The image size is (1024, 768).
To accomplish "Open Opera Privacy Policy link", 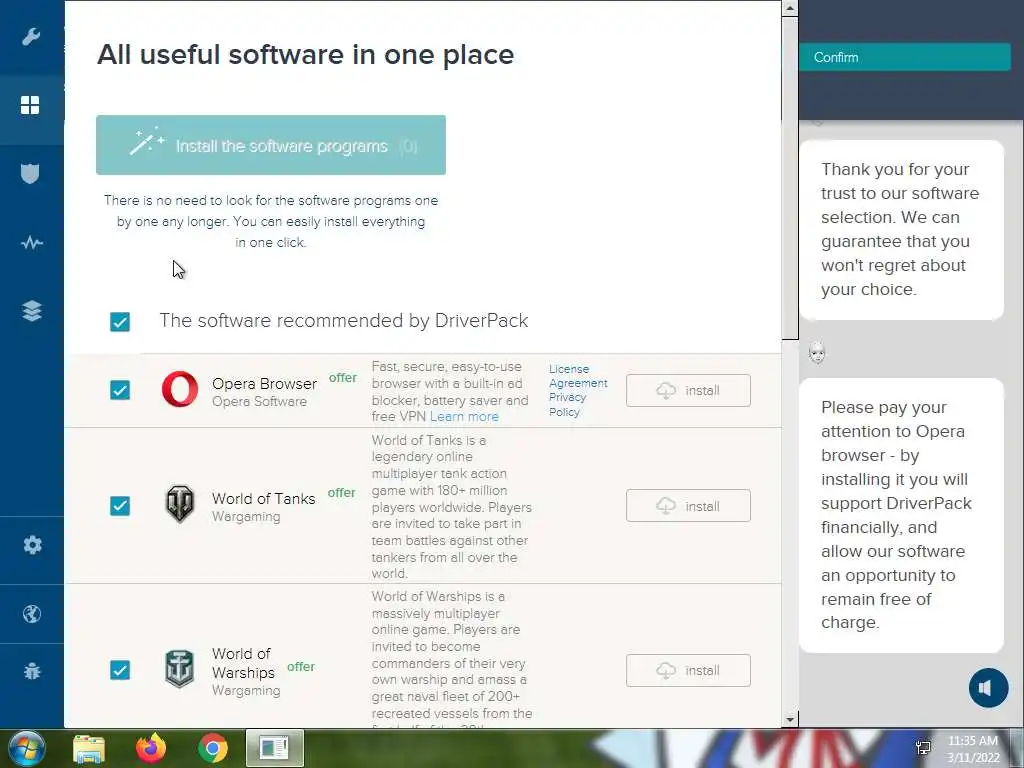I will 568,404.
